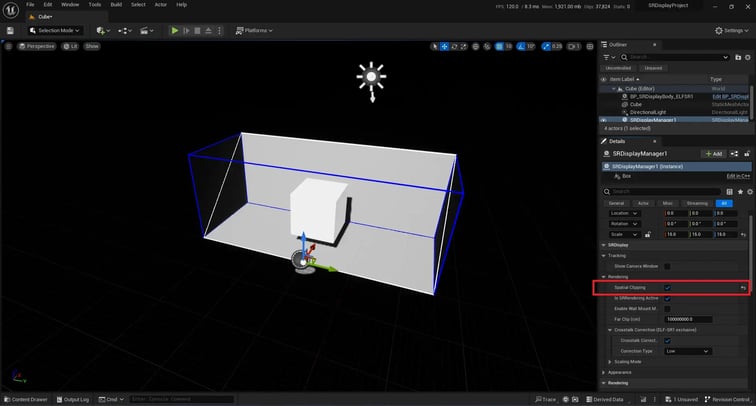Toggle the Spatial Clipping checkbox
756x406 pixels.
667,288
